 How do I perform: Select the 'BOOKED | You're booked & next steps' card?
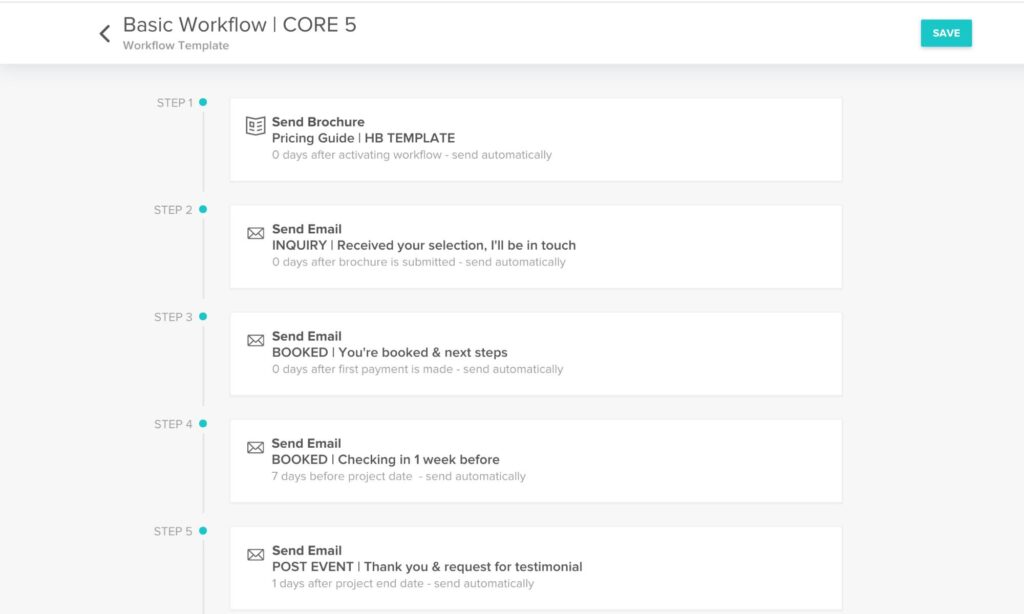pos(537,353)
